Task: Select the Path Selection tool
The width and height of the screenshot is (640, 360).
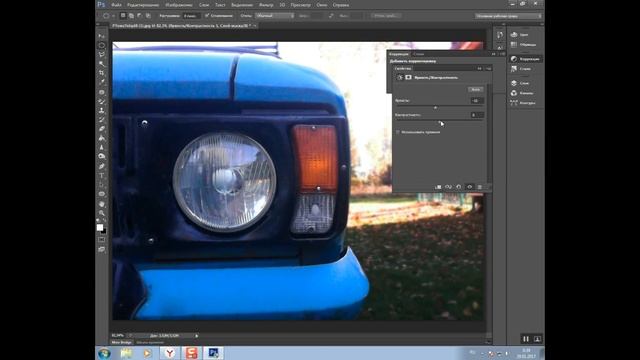Action: tap(101, 185)
